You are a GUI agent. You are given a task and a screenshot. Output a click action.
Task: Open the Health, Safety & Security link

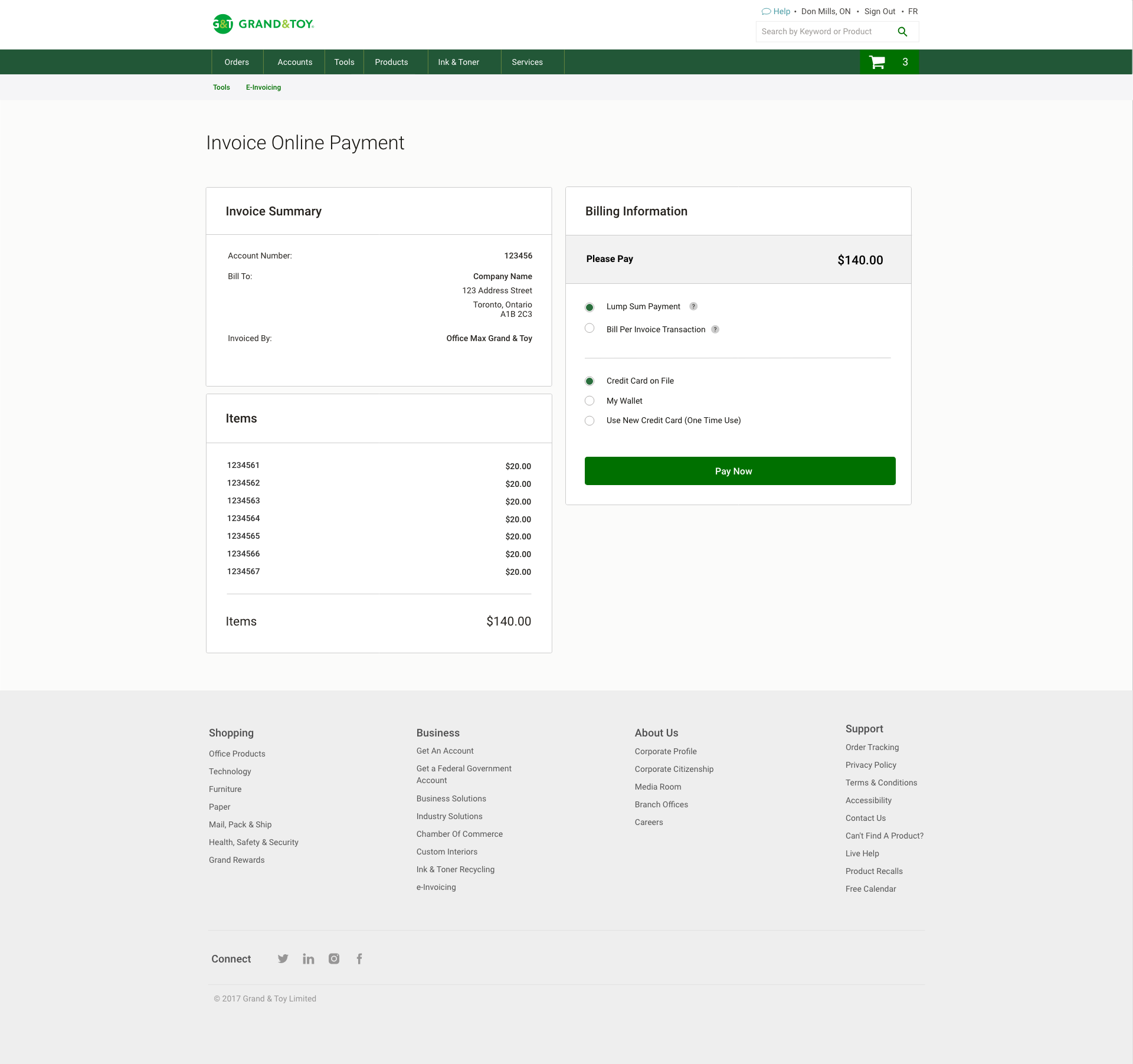point(254,842)
